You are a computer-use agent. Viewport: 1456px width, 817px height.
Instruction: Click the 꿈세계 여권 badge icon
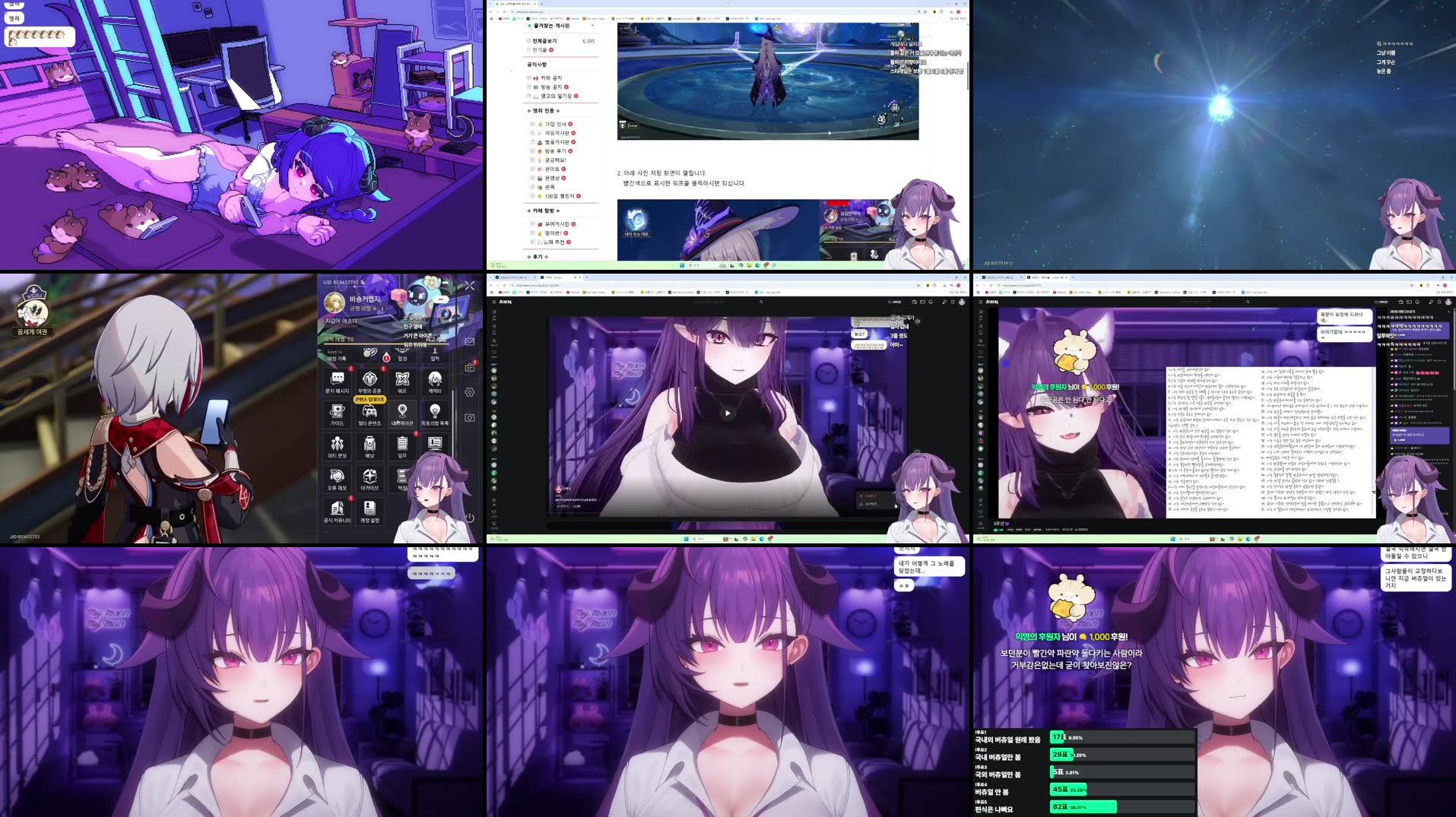[x=33, y=311]
